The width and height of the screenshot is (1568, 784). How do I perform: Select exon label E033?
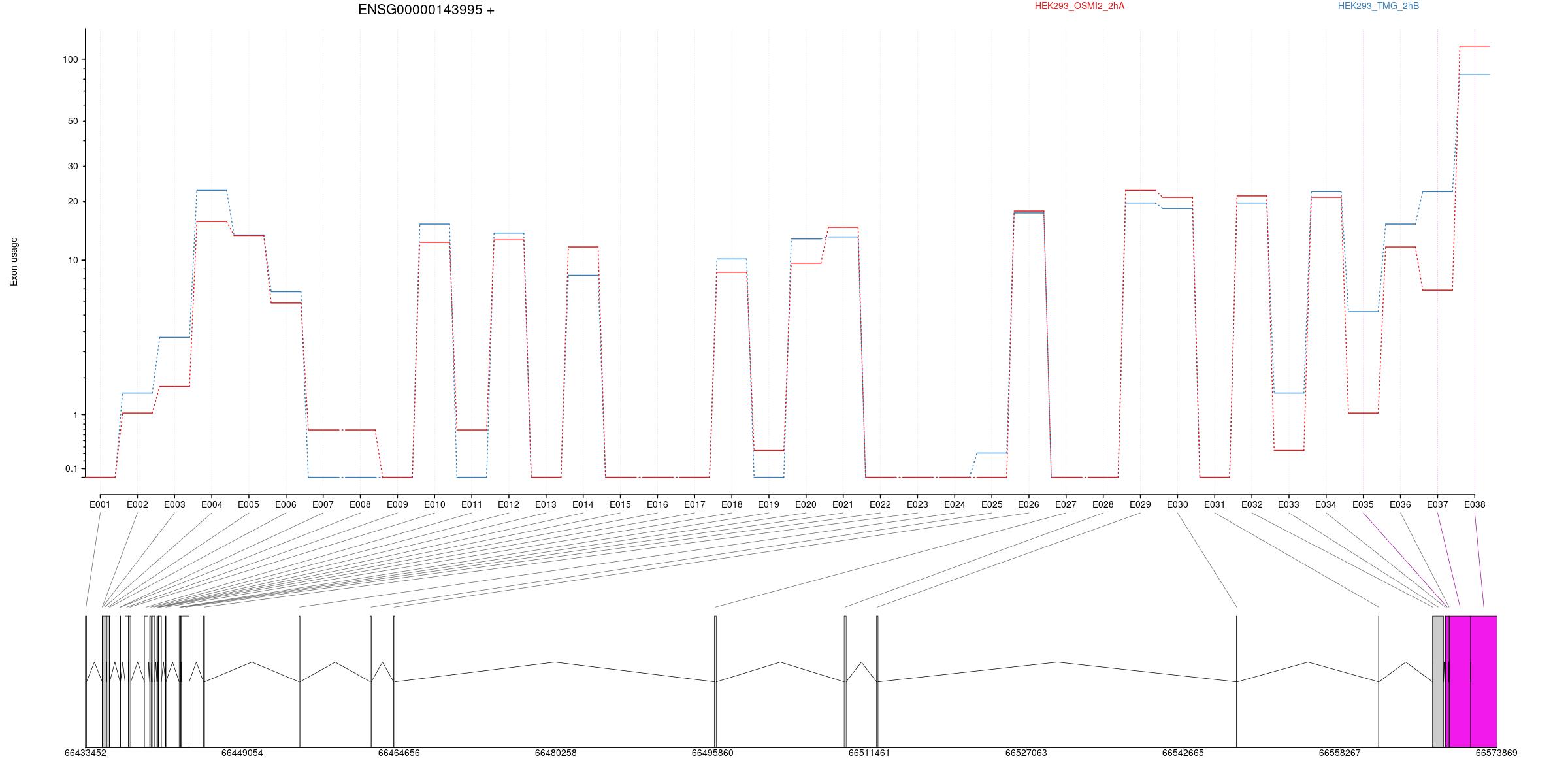pos(1288,504)
